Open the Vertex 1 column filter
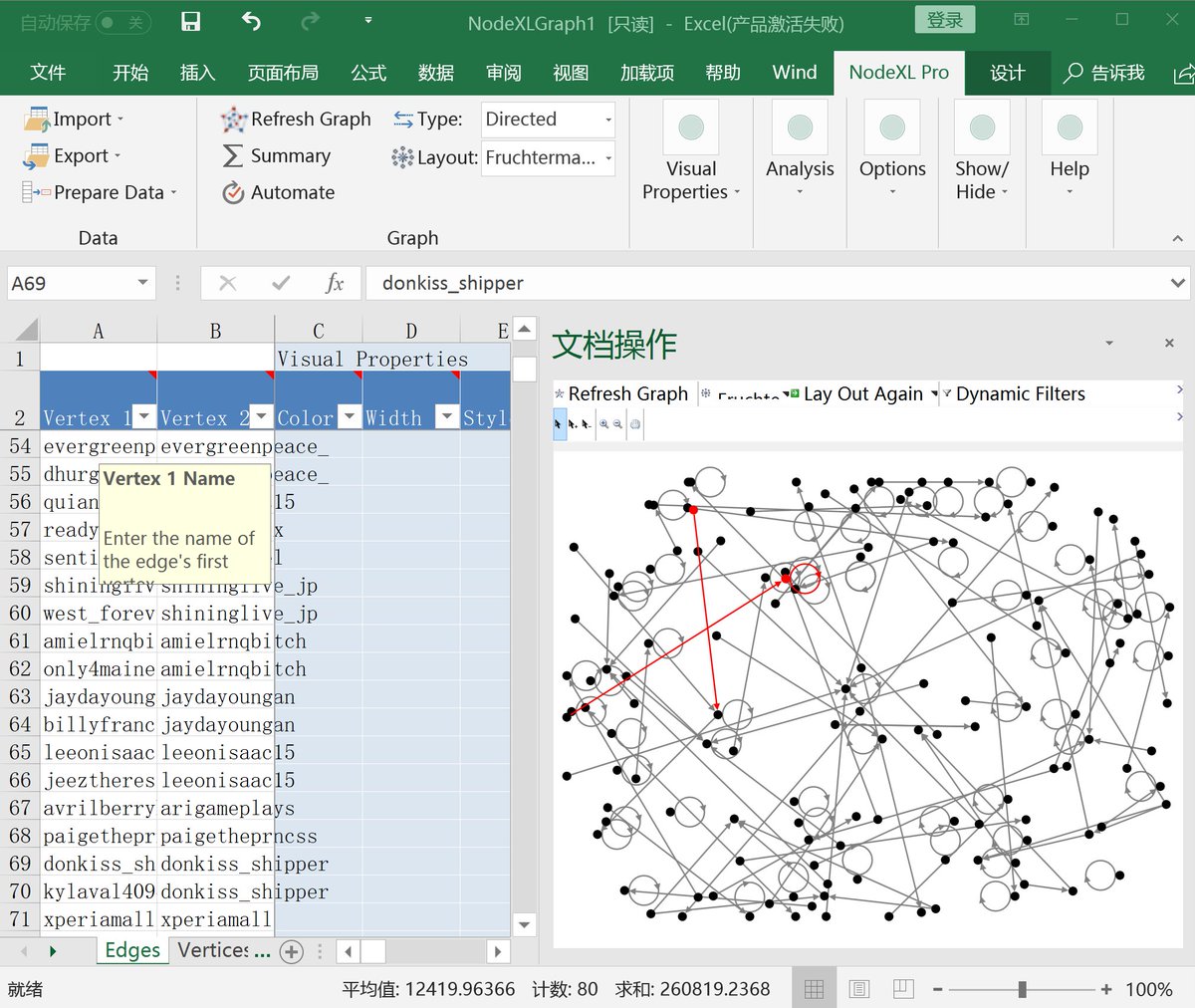The height and width of the screenshot is (1008, 1195). (x=144, y=416)
